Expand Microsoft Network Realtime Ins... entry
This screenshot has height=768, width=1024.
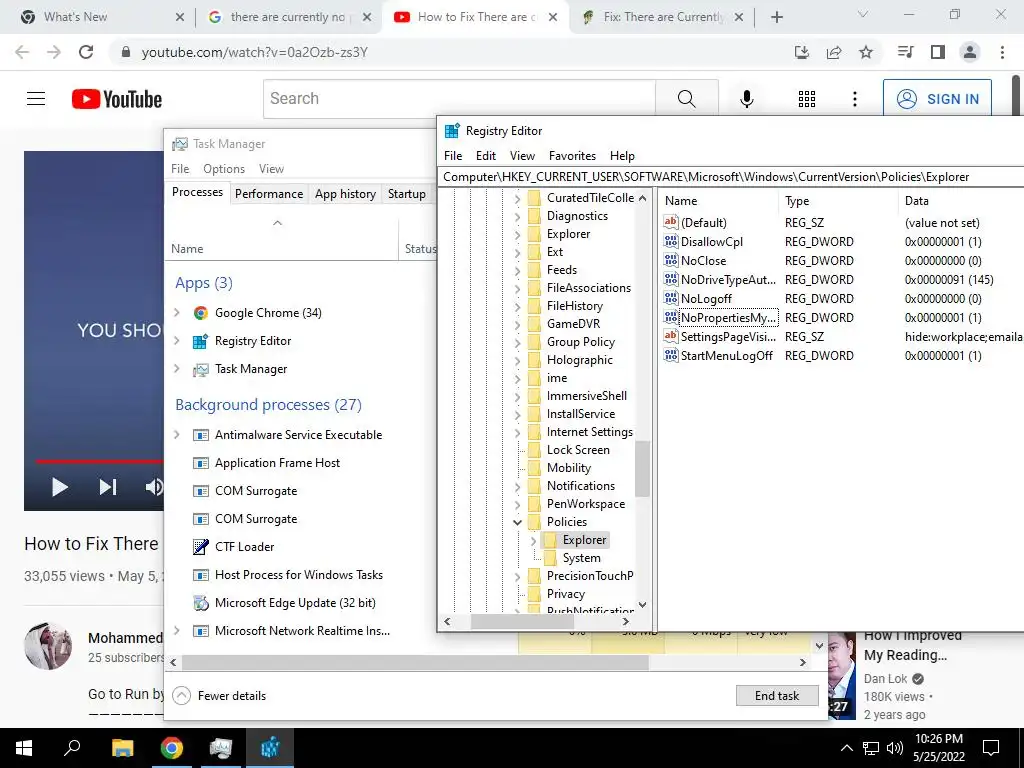click(176, 631)
